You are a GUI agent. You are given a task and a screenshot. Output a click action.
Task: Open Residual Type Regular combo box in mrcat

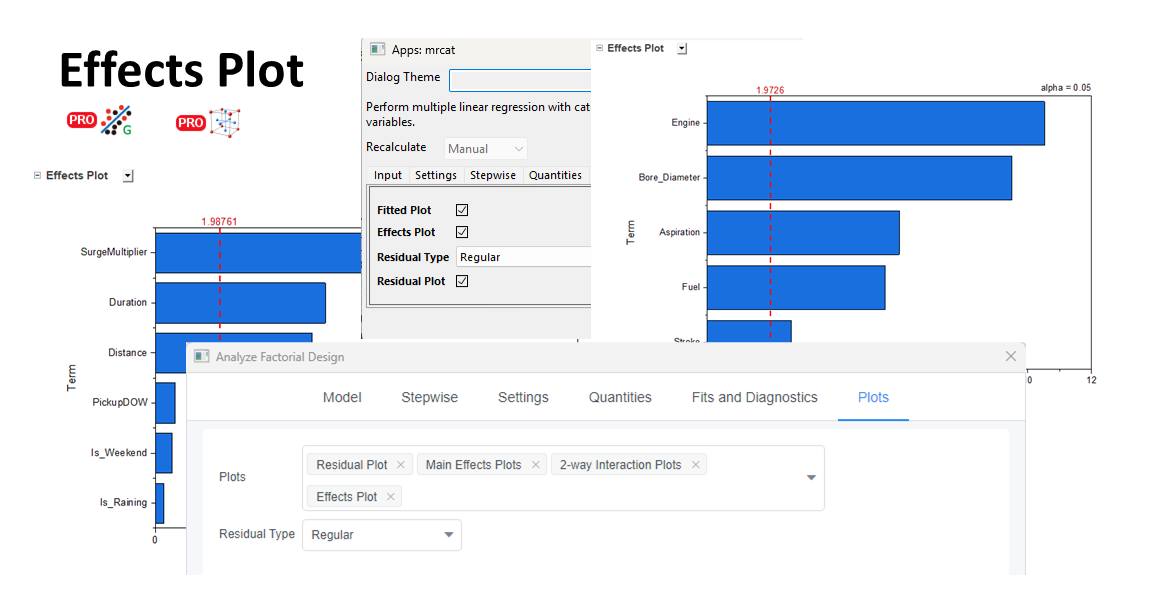click(x=523, y=257)
